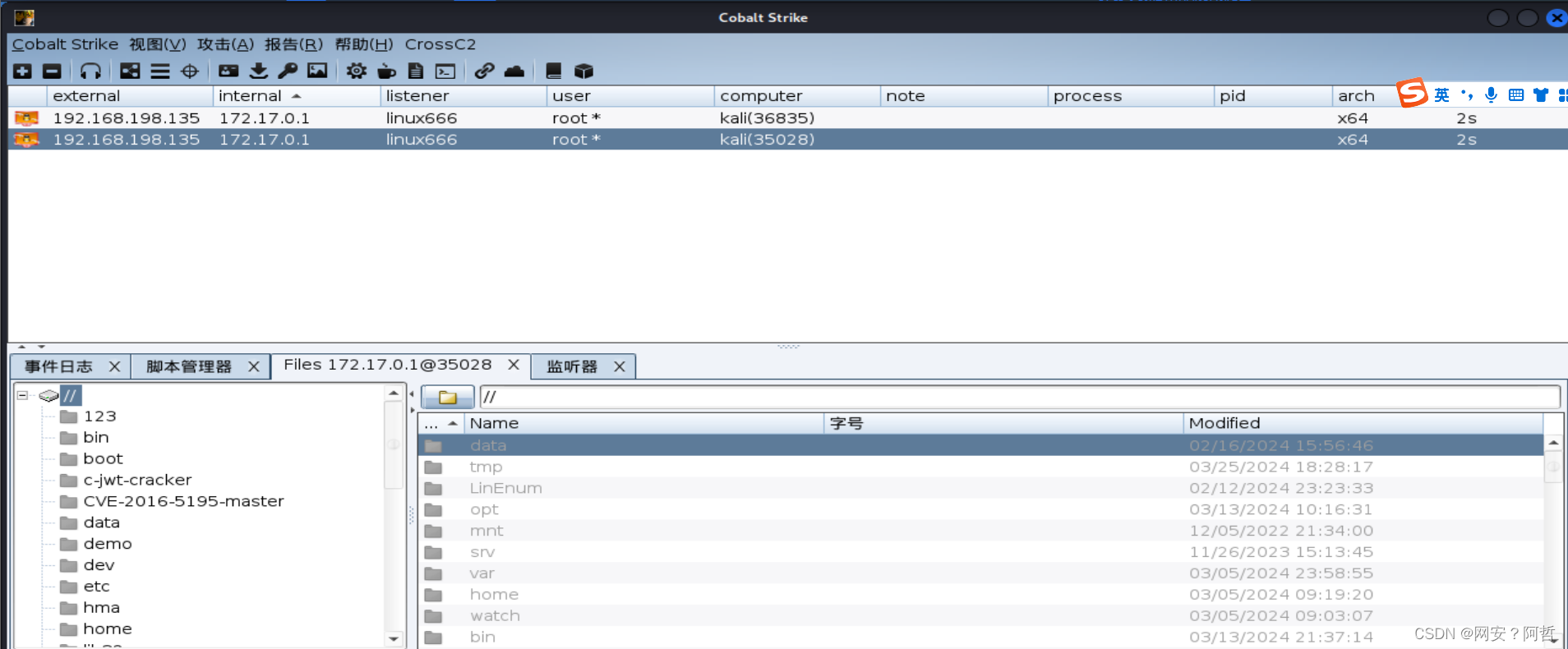Open 攻击(A) menu
The width and height of the screenshot is (1568, 649).
tap(226, 44)
